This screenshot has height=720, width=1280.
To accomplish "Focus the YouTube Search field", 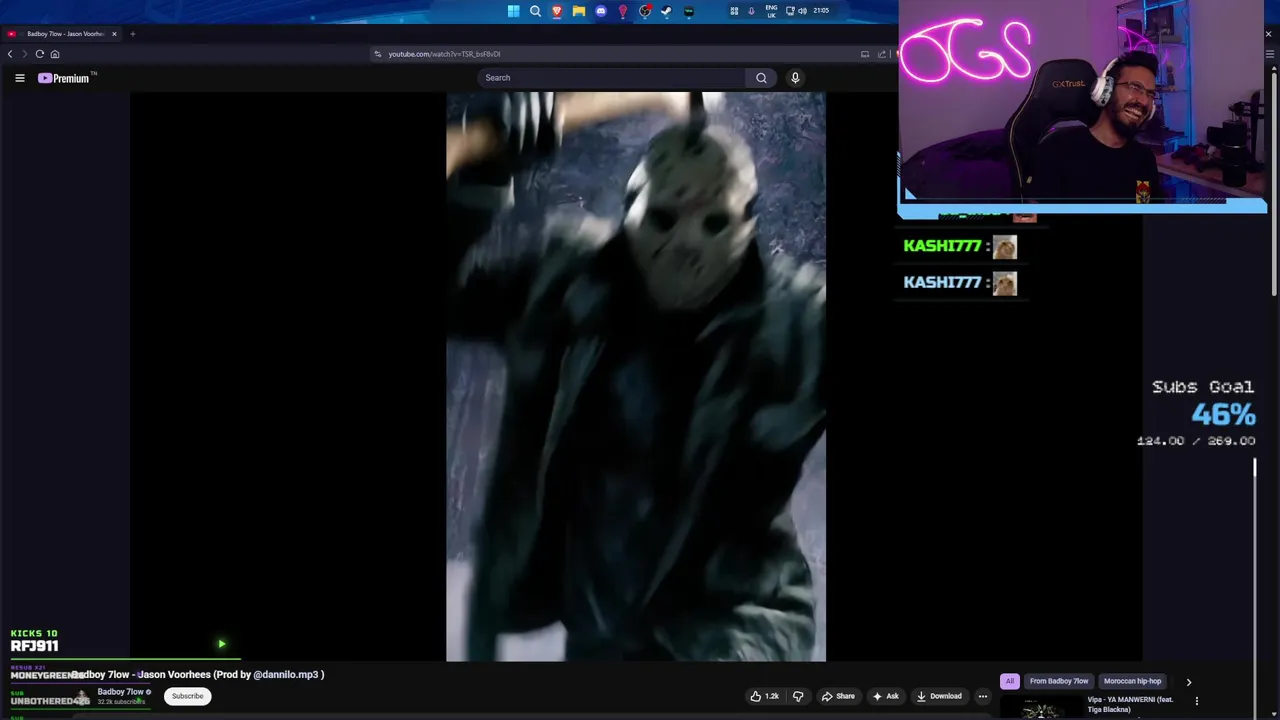I will (x=612, y=78).
